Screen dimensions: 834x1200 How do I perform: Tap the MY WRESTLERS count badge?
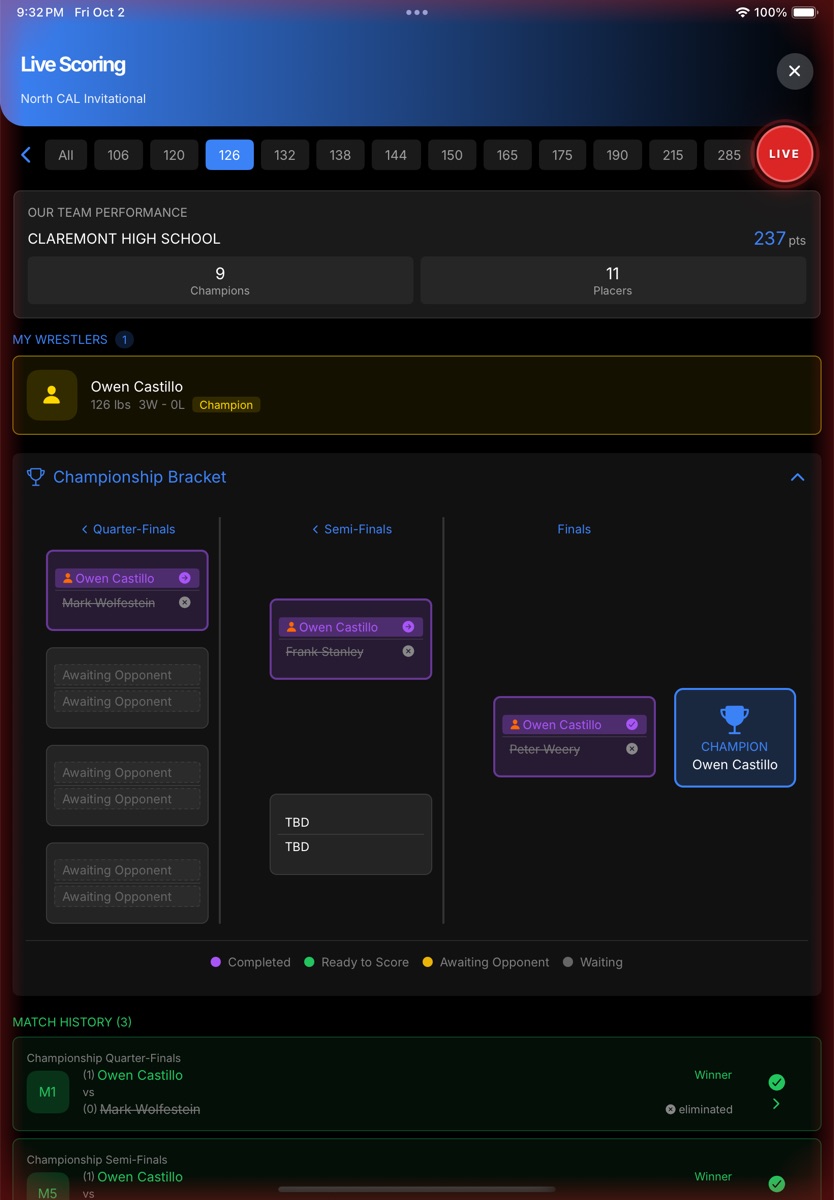pyautogui.click(x=124, y=340)
